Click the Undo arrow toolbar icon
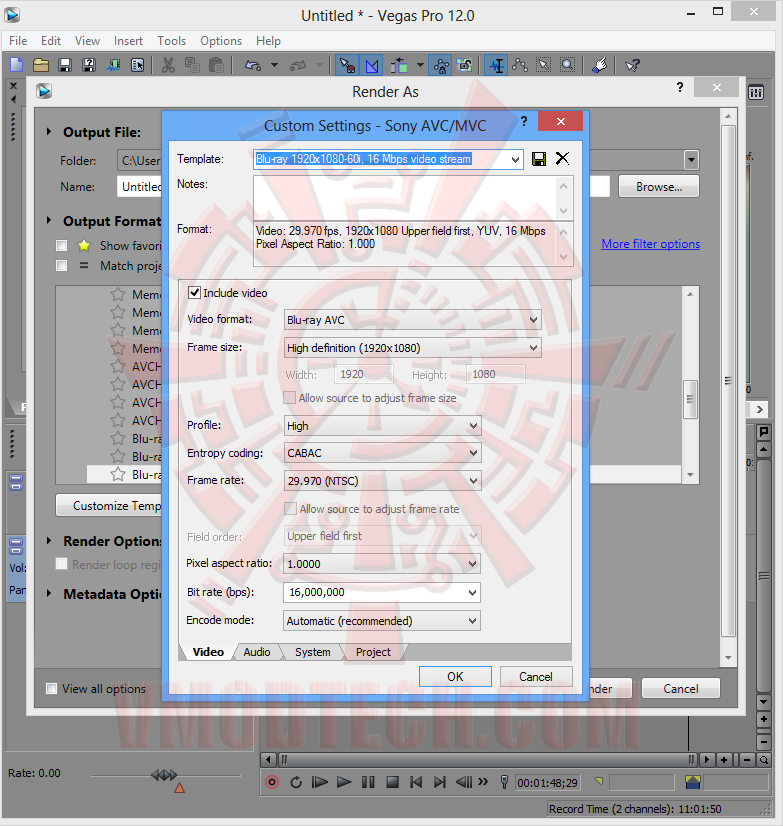The height and width of the screenshot is (826, 783). 253,65
